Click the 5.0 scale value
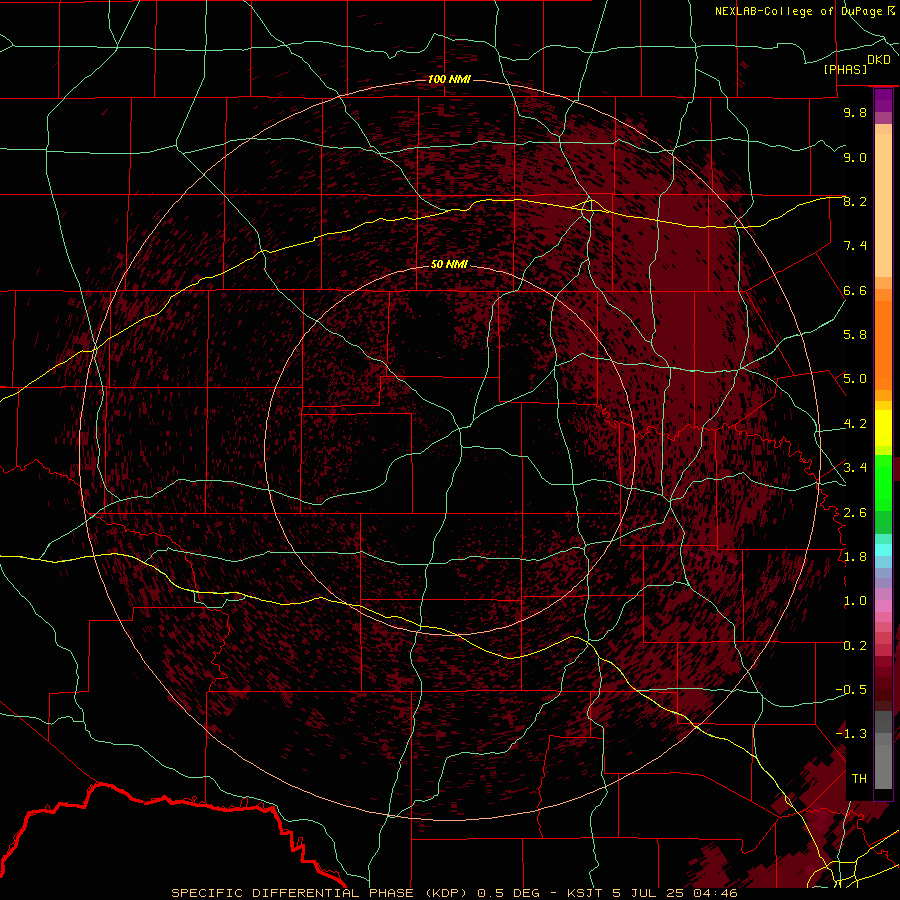The width and height of the screenshot is (900, 900). click(855, 379)
